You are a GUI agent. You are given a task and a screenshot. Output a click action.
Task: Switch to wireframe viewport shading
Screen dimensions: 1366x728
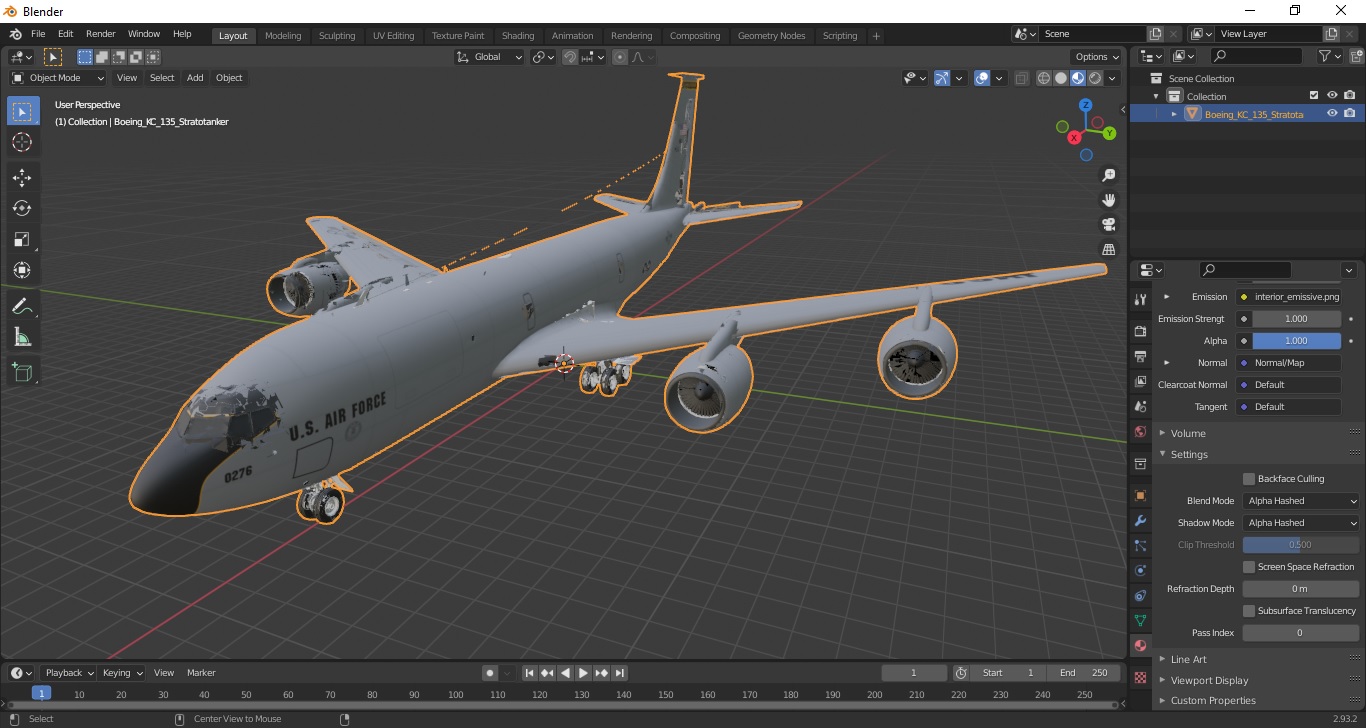(1044, 78)
